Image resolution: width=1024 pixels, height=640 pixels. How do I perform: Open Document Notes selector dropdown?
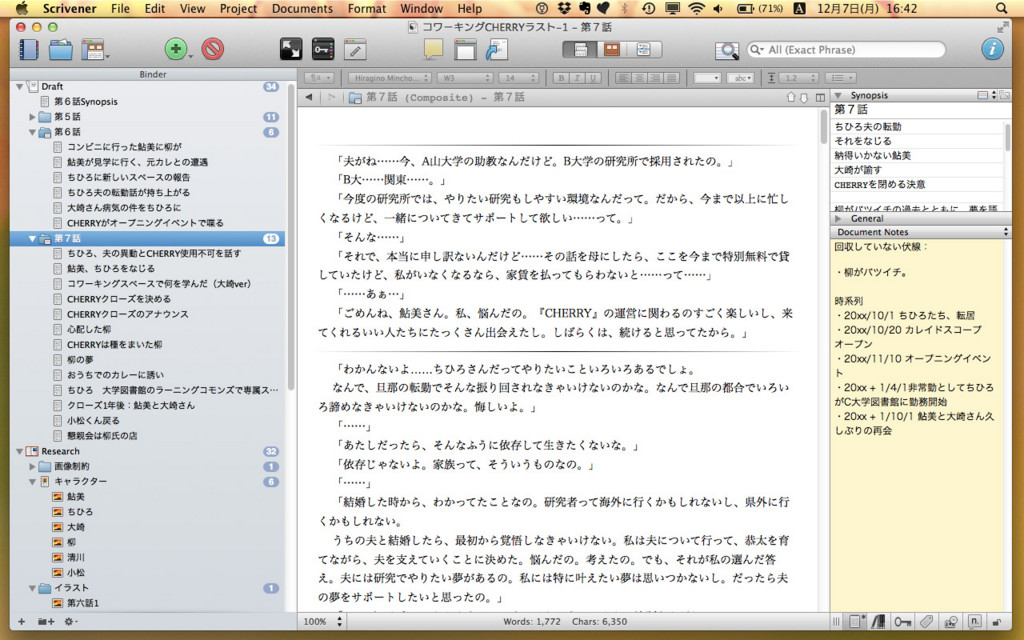(x=920, y=232)
